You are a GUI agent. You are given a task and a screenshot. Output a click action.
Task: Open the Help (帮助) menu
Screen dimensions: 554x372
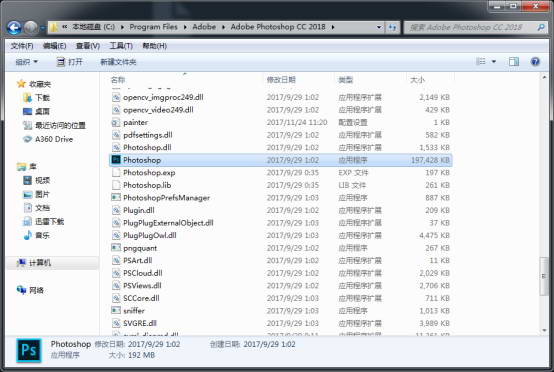pos(154,46)
